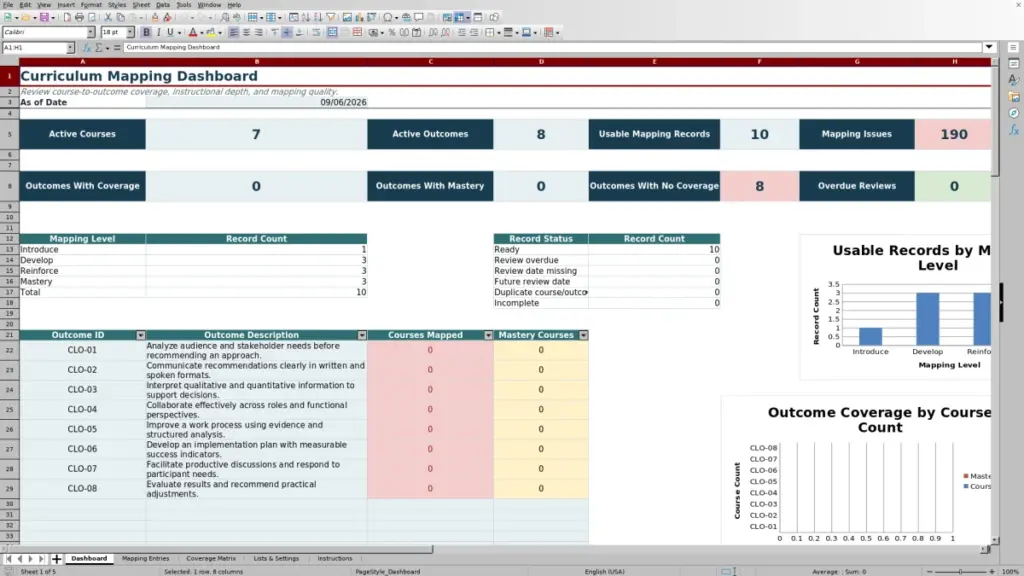Click English (USA) language status
Viewport: 1024px width, 576px height.
click(x=605, y=571)
